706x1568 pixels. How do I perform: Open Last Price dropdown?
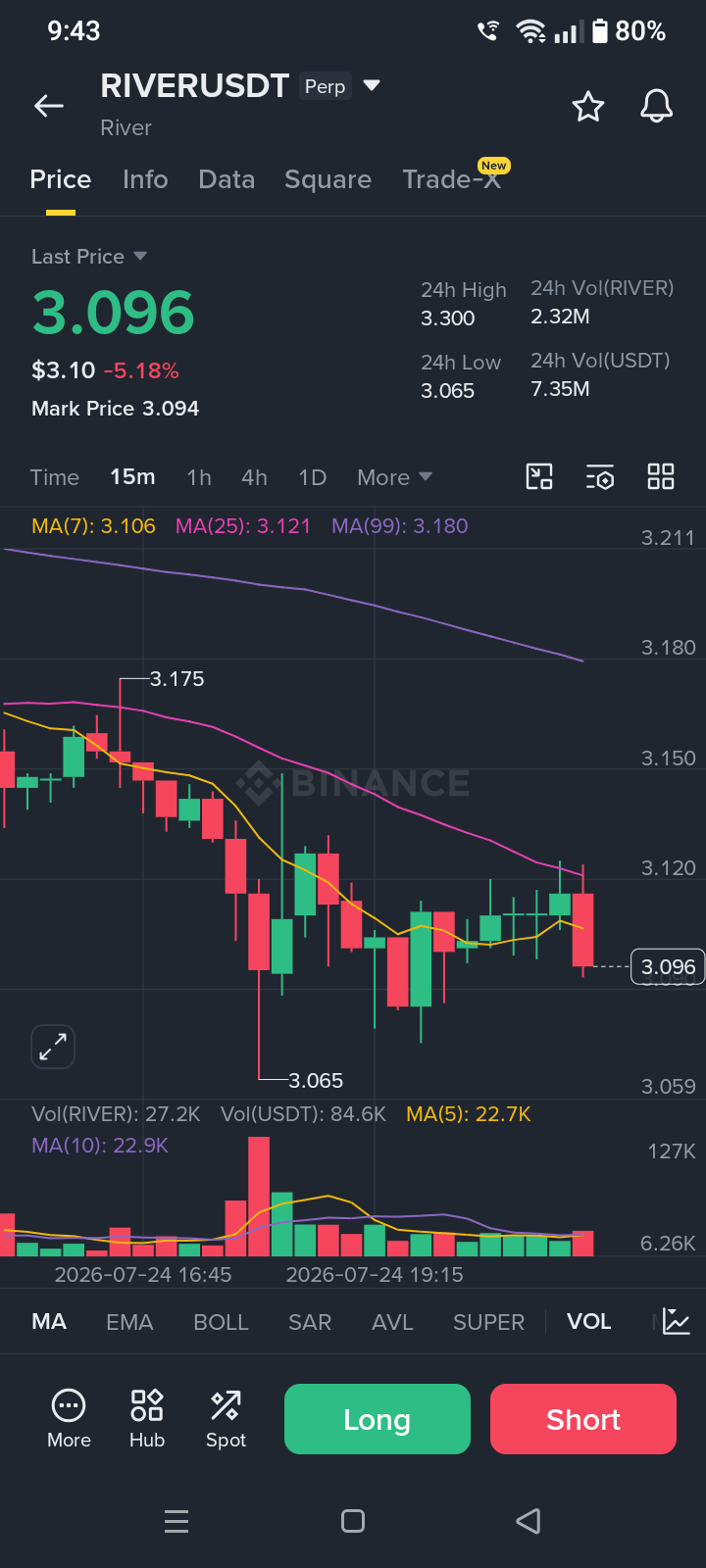click(x=89, y=257)
